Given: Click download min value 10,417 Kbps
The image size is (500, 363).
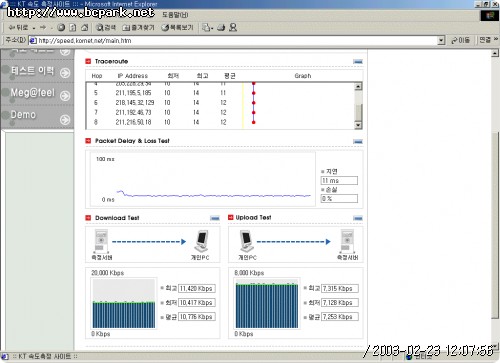Looking at the screenshot, I should 197,303.
